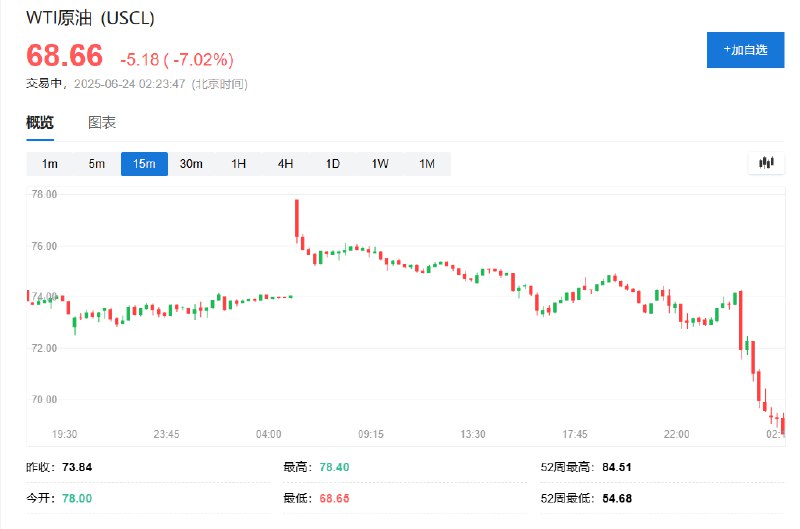Click the 52周最低 value 54.68
Viewport: 800px width, 529px height.
(x=617, y=498)
